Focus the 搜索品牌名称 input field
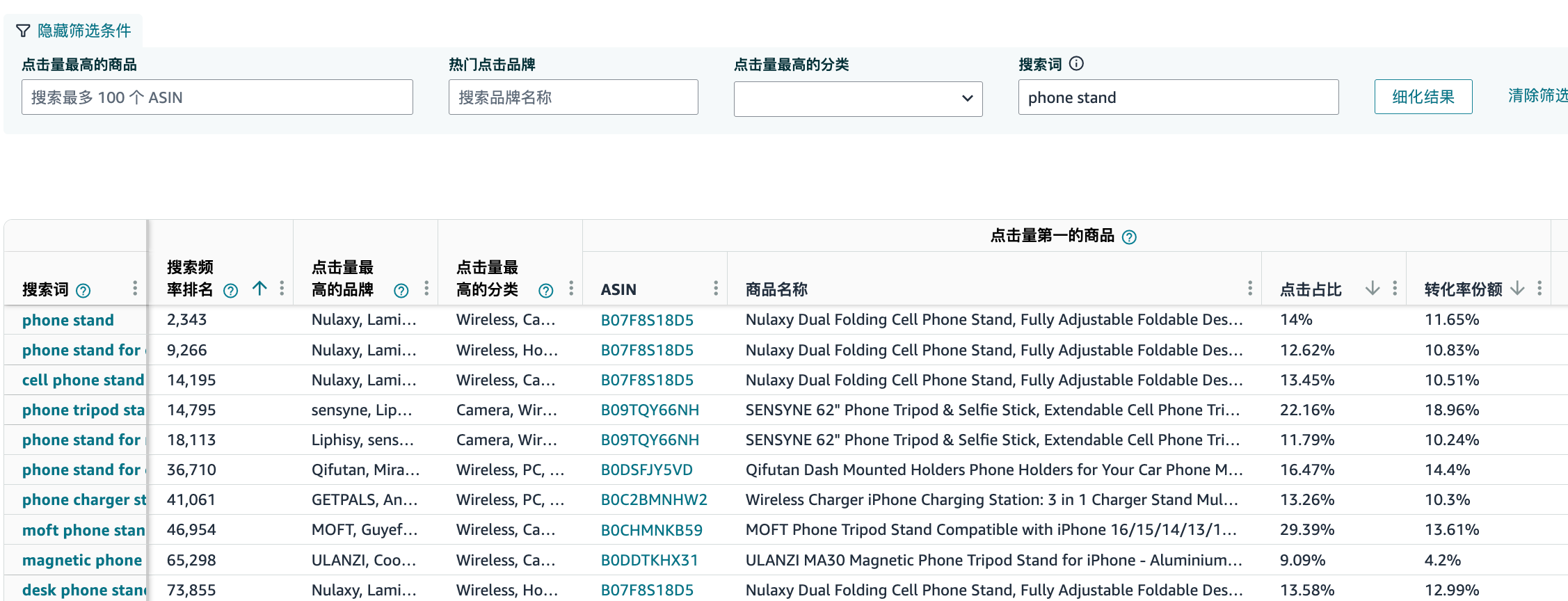Viewport: 1568px width, 601px height. tap(573, 97)
